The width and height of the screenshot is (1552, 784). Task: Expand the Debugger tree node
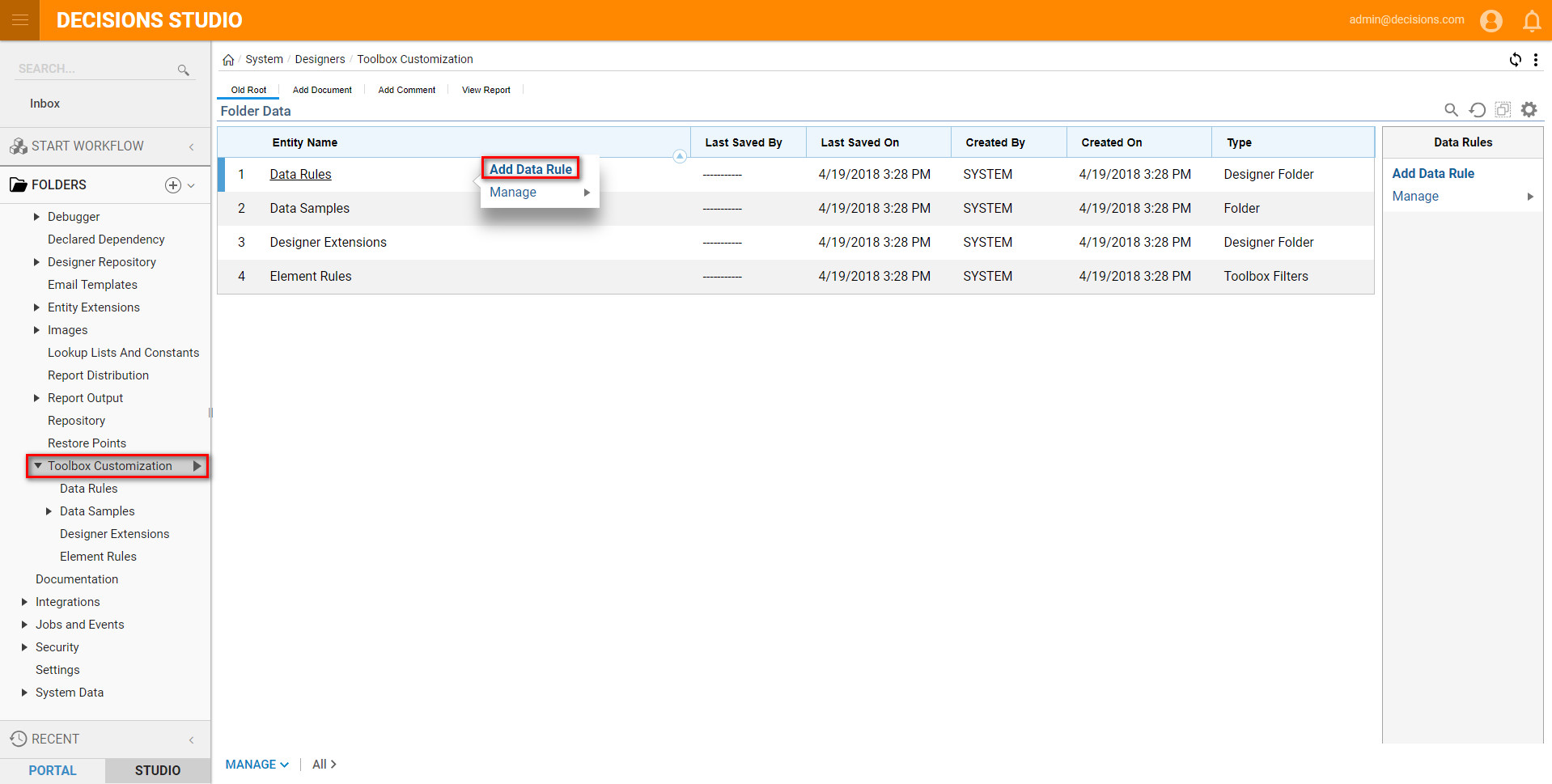point(36,217)
